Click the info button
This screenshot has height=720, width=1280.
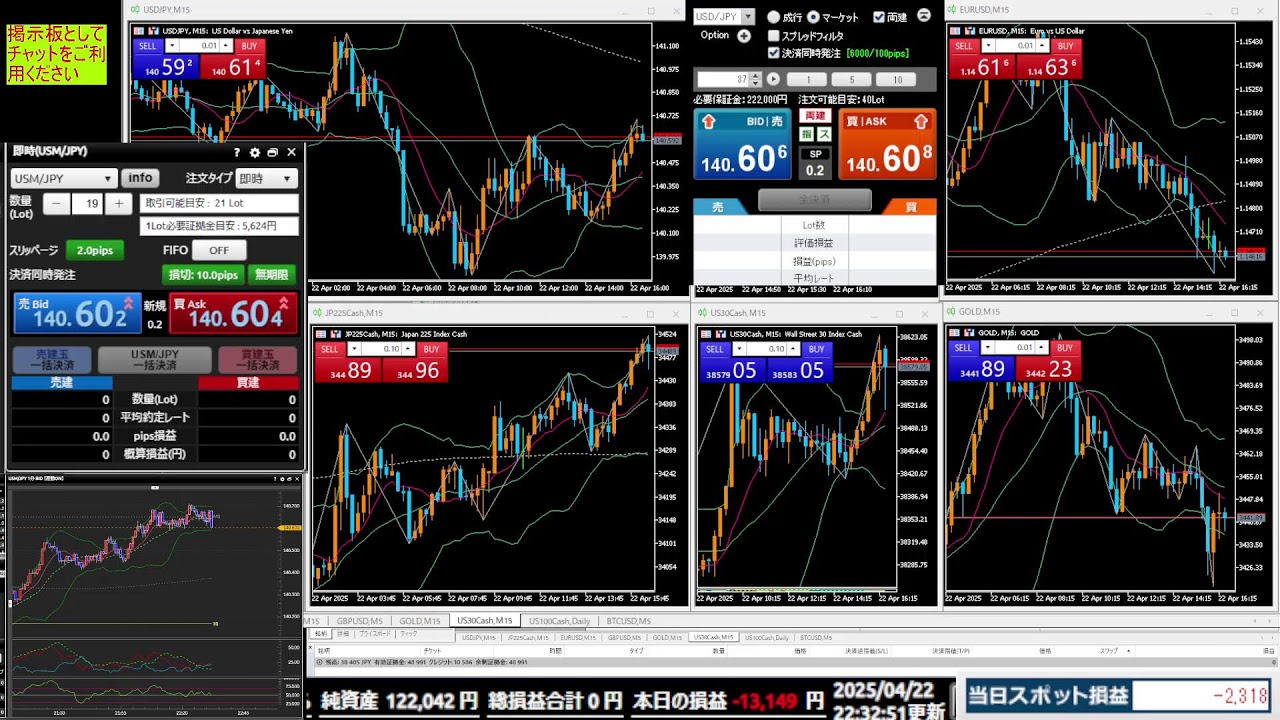point(140,178)
